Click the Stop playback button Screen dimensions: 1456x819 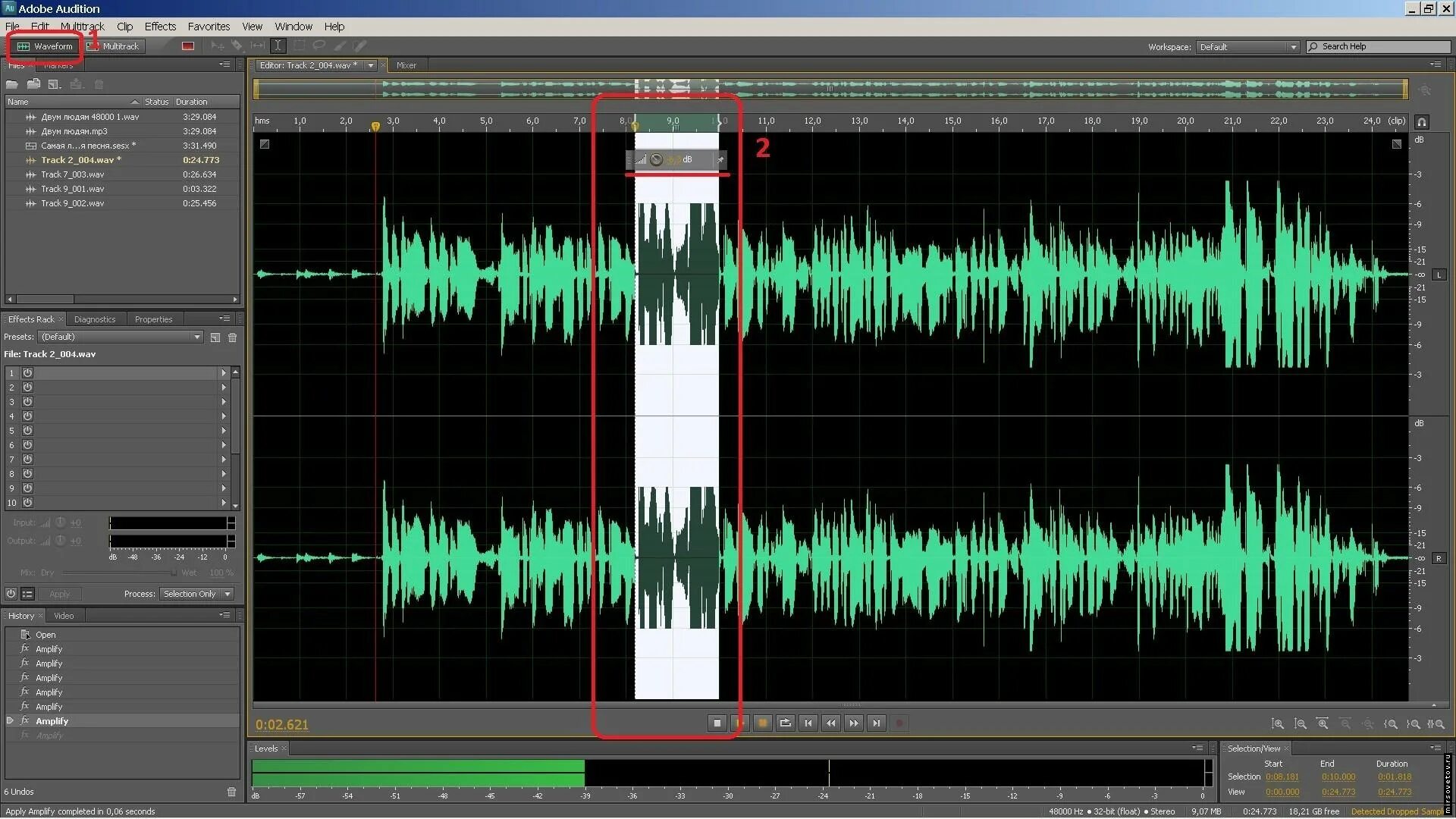tap(717, 723)
